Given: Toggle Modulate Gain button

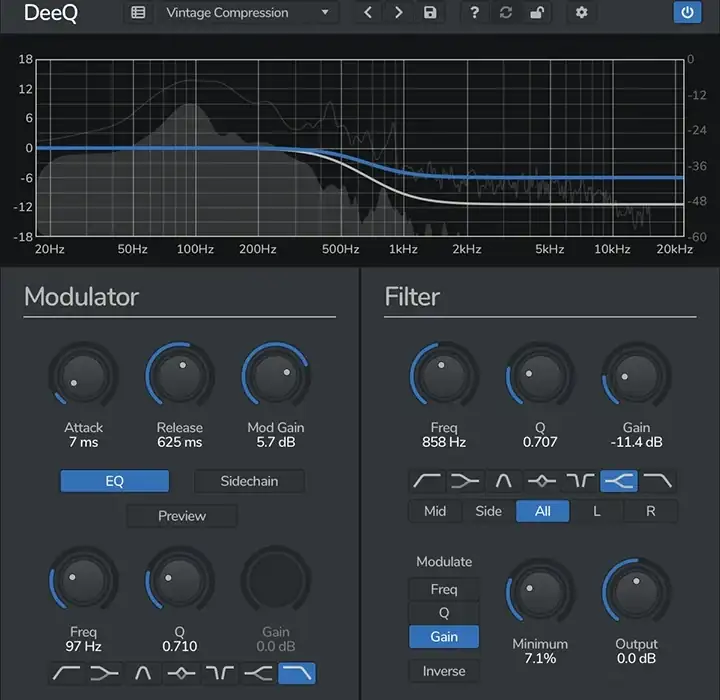Looking at the screenshot, I should (x=444, y=637).
